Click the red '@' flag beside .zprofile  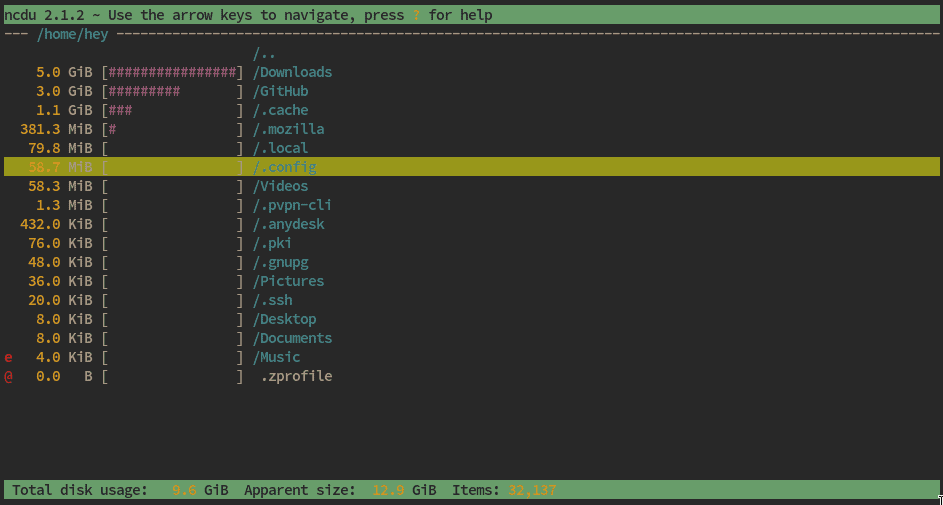(x=8, y=377)
